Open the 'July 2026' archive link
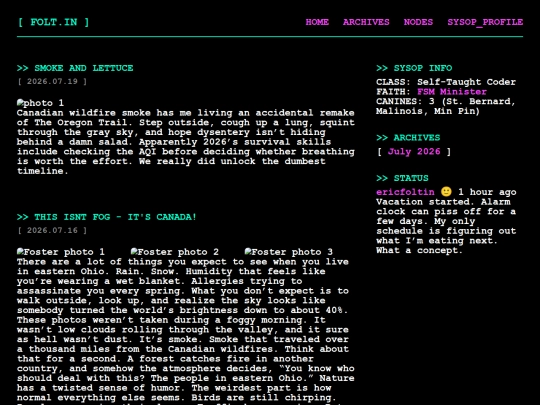540x405 pixels. pyautogui.click(x=414, y=152)
